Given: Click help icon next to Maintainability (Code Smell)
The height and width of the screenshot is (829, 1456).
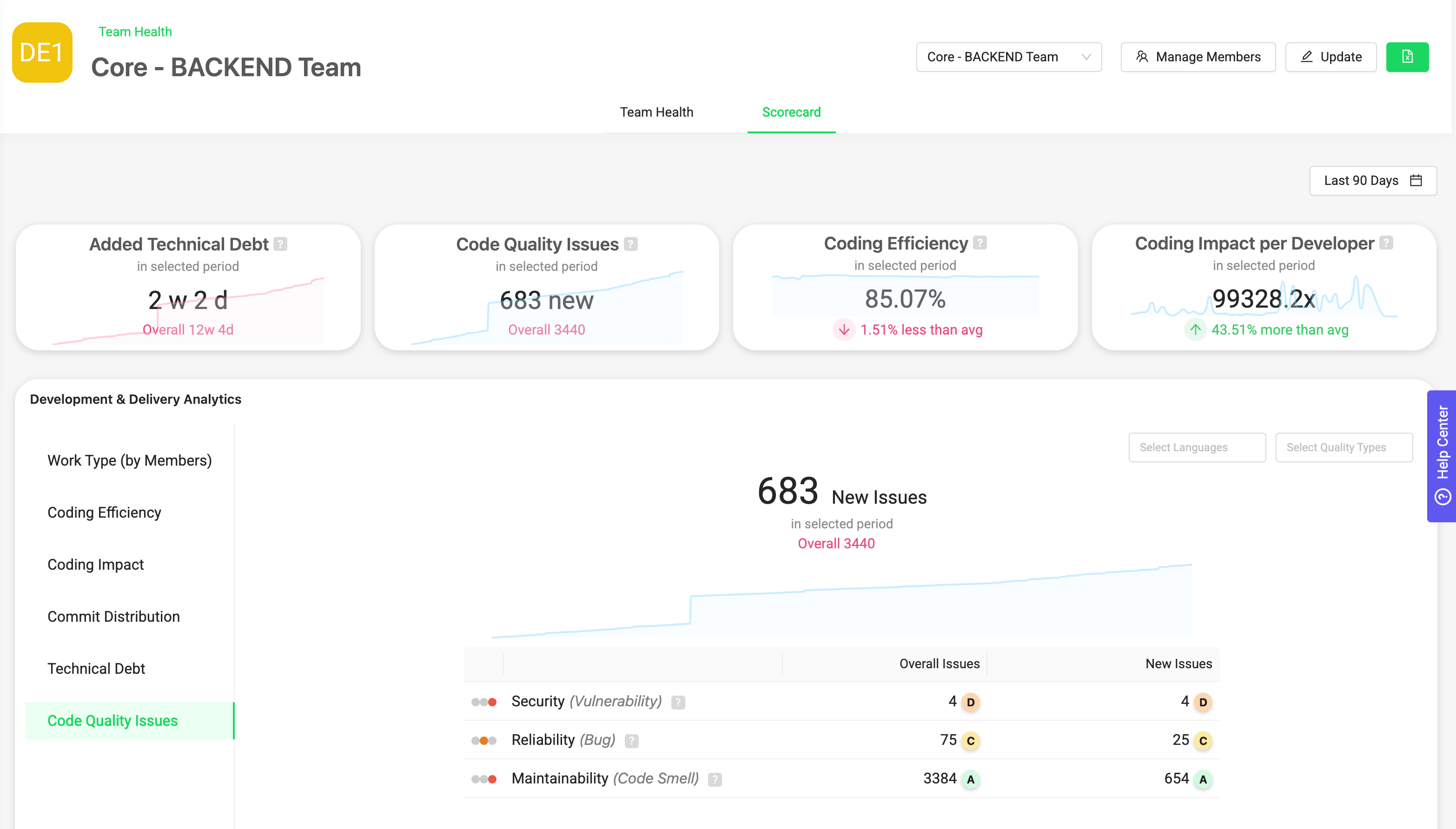Looking at the screenshot, I should (715, 779).
